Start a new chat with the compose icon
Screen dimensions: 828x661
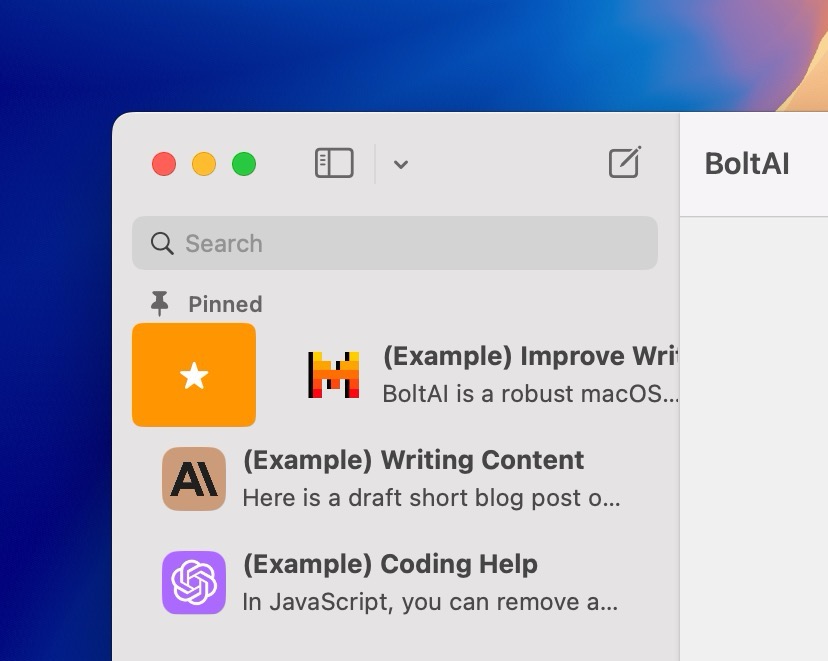[624, 163]
